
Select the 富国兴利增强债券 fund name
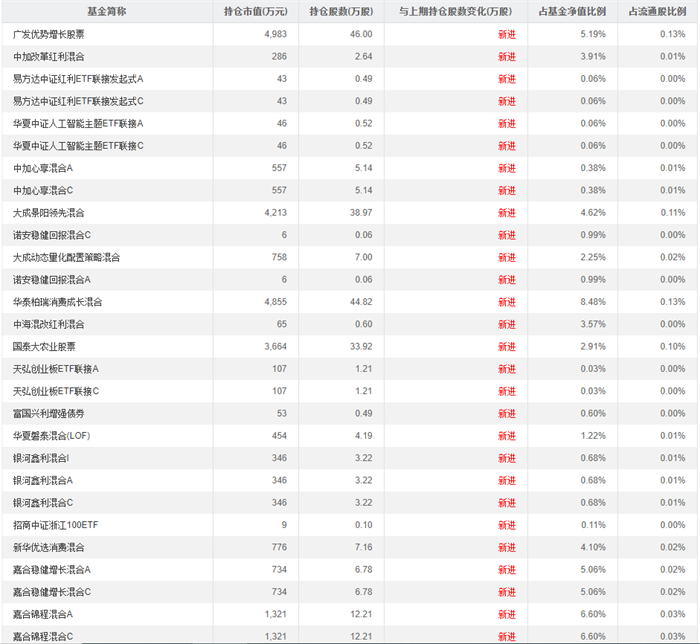click(49, 414)
